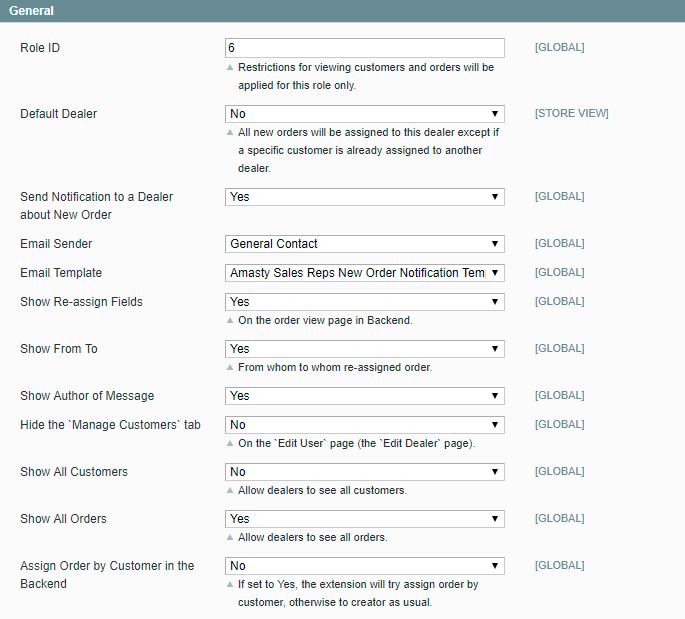Click the STORE VIEW scope label
This screenshot has height=619, width=685.
pos(571,114)
